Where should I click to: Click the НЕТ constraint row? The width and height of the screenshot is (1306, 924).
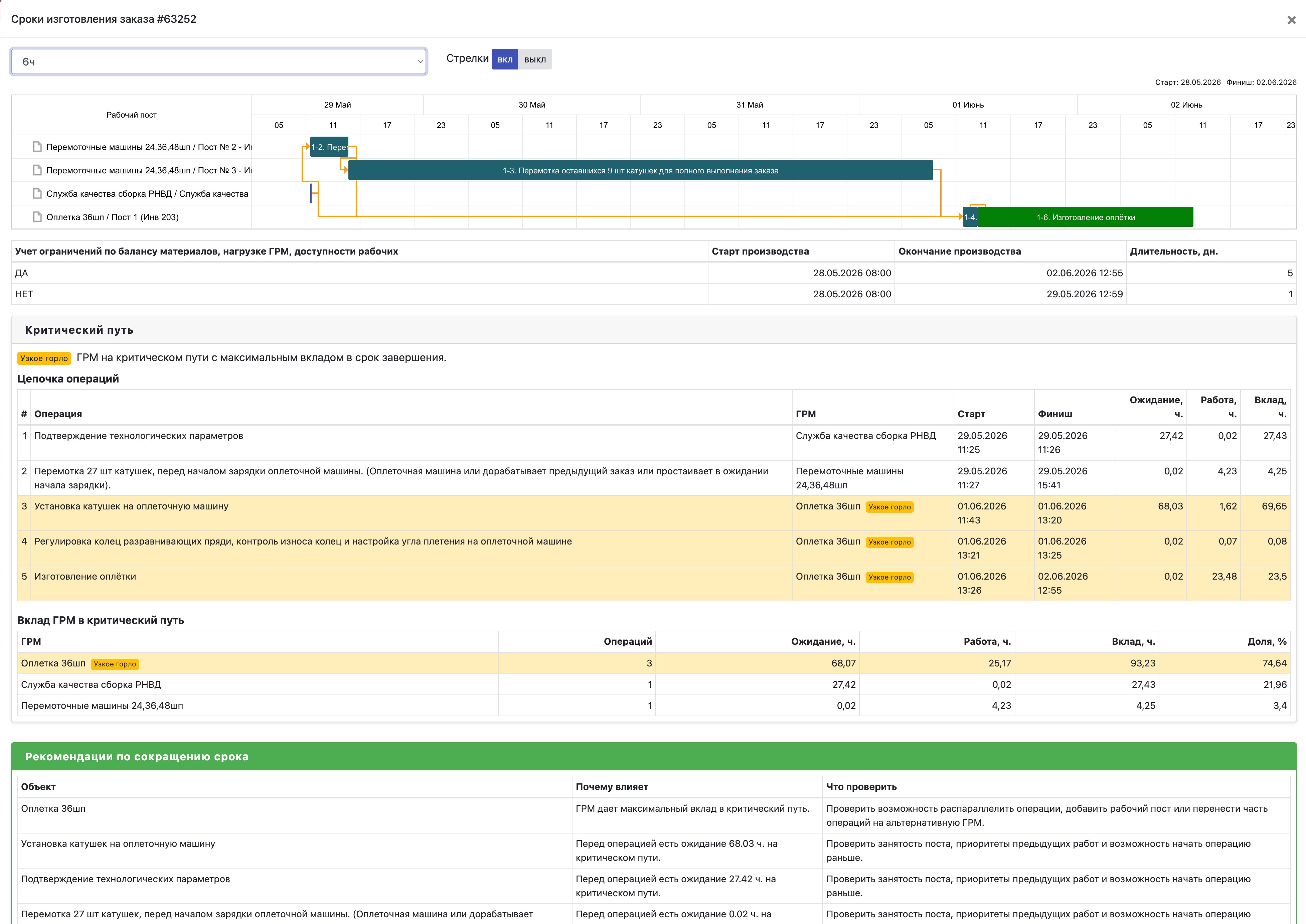(654, 294)
